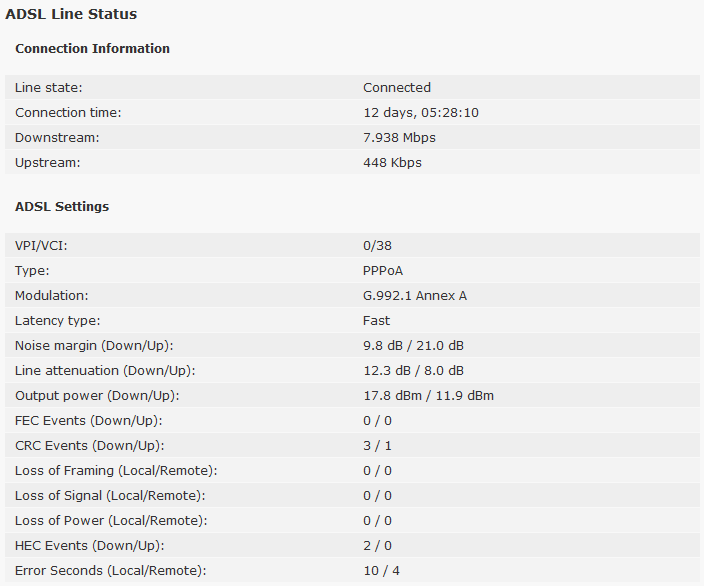
Task: Select the CRC Events value 3 / 1
Action: click(377, 445)
